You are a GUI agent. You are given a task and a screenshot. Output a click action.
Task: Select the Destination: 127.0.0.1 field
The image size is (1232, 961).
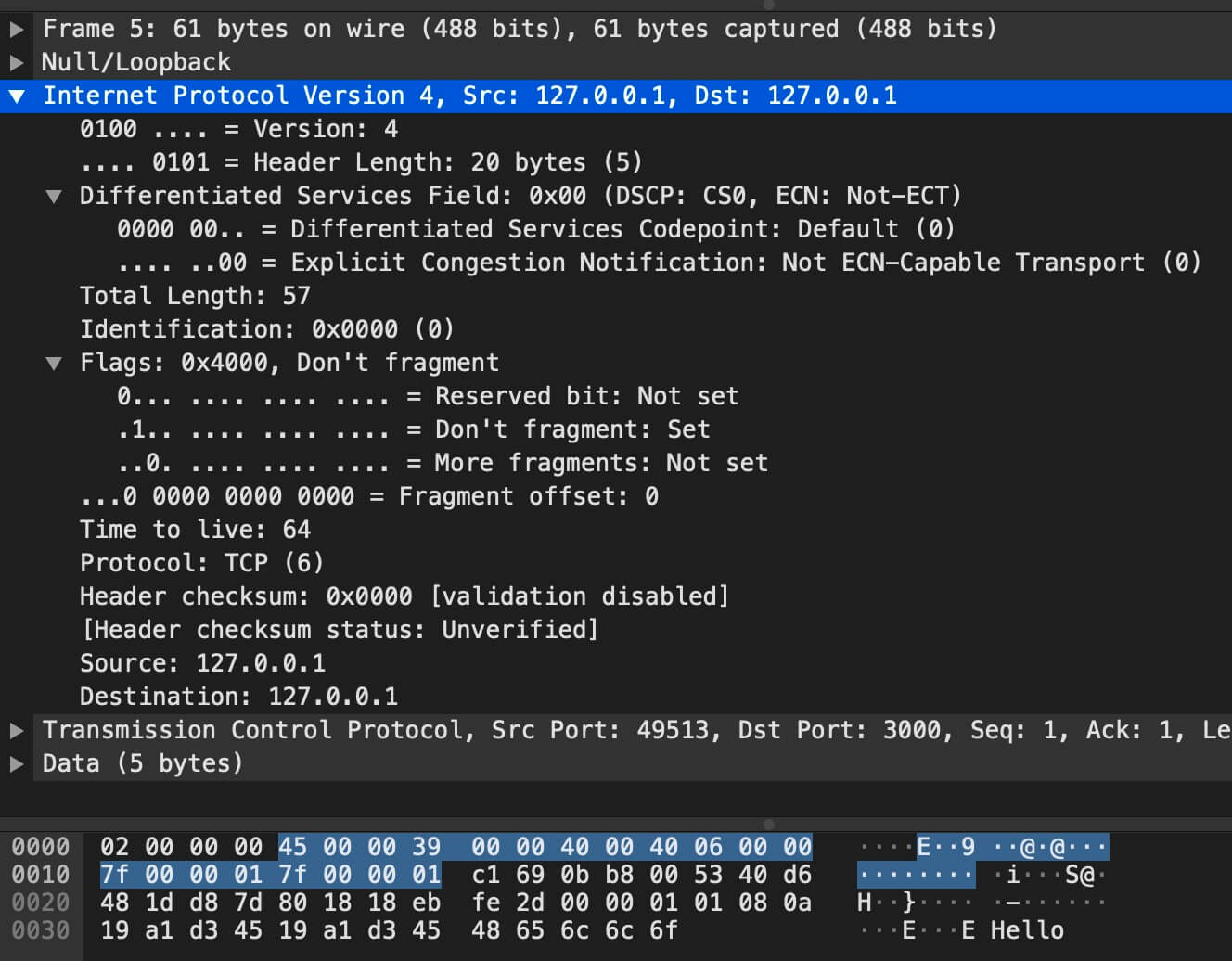238,697
